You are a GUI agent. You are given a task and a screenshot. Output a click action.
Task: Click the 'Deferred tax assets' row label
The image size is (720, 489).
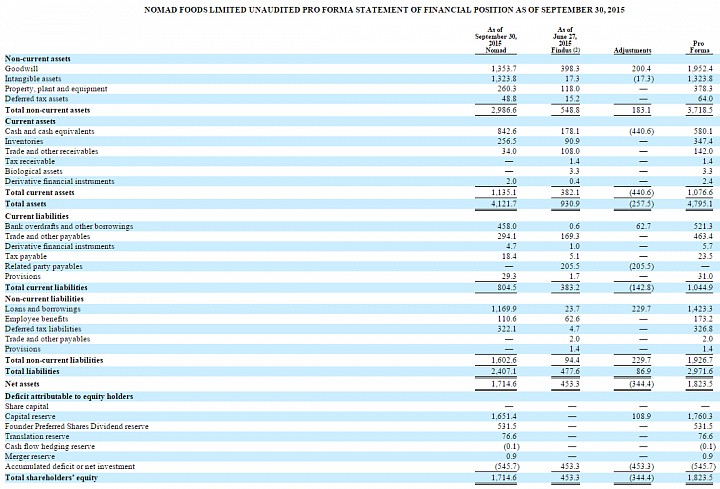(x=36, y=99)
